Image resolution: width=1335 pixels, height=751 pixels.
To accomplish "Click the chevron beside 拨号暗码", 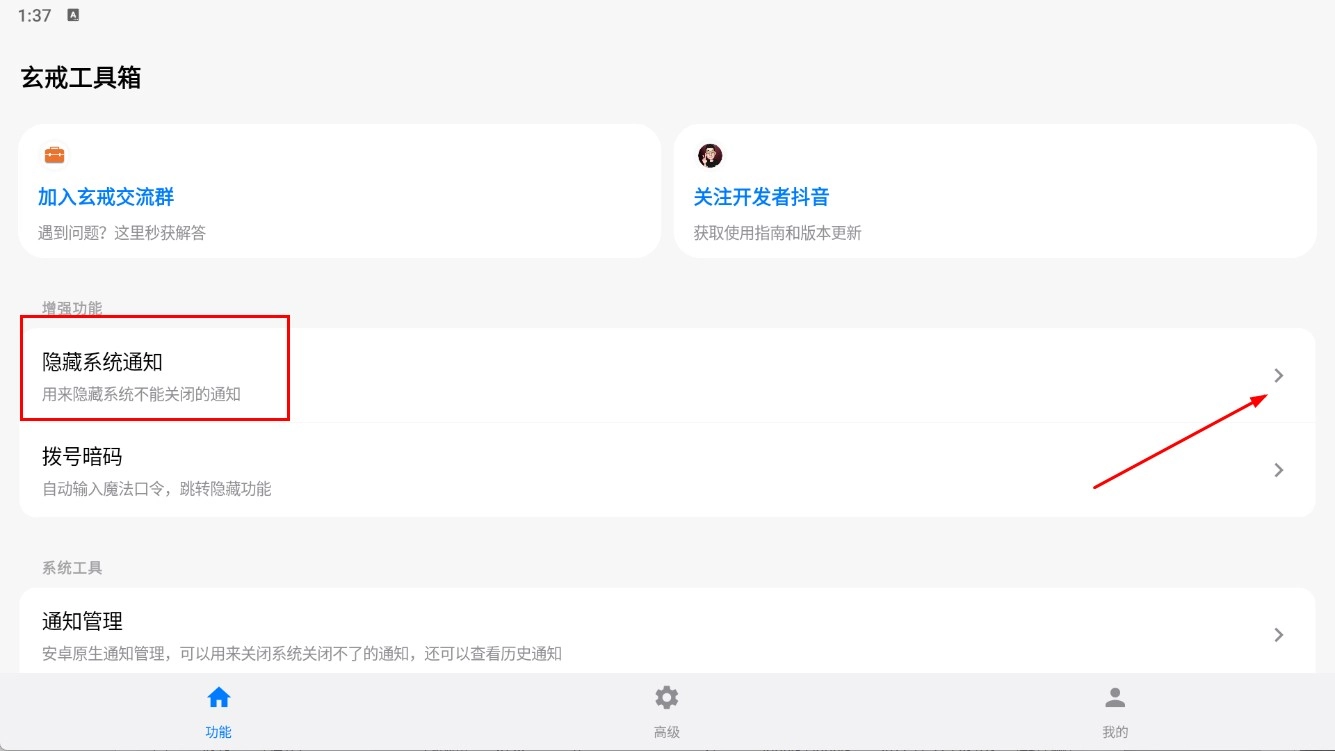I will pyautogui.click(x=1279, y=470).
